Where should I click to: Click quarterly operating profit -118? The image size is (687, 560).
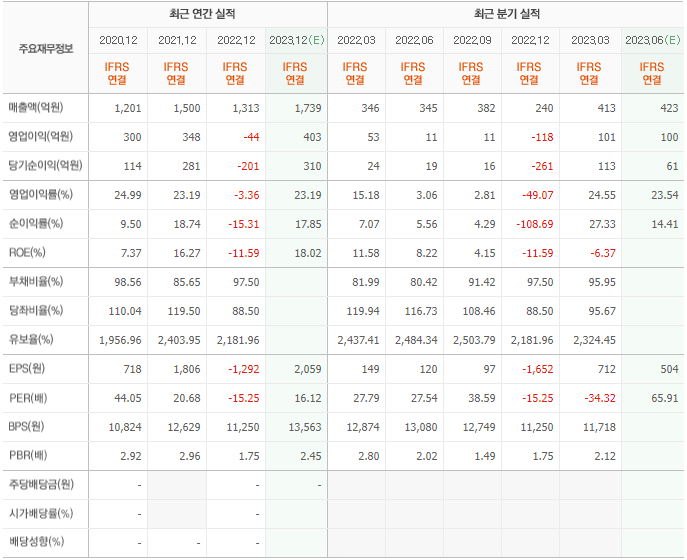pos(542,137)
